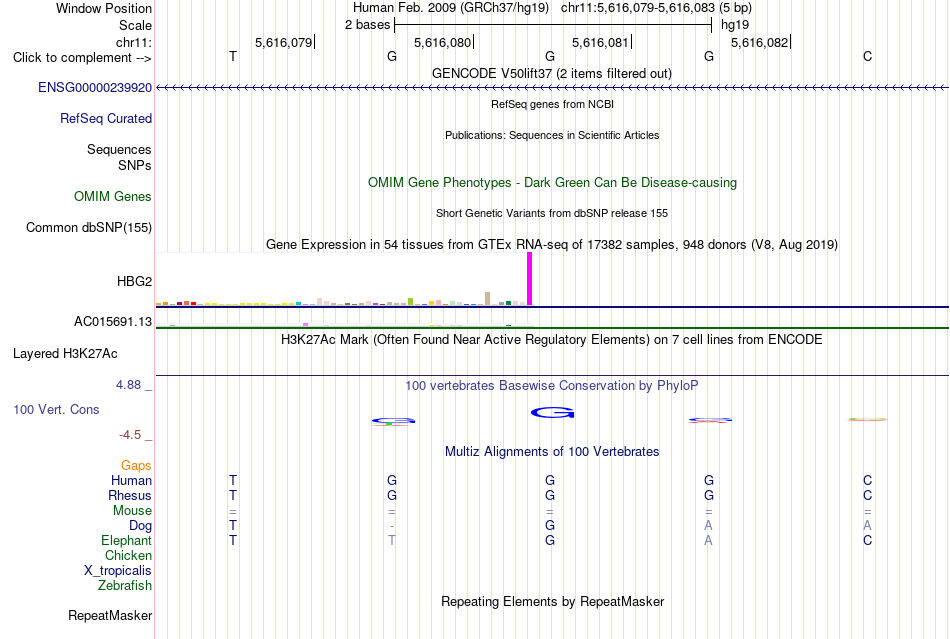Click the H3K27Ac Mark ENCODE track title
The width and height of the screenshot is (950, 639).
[552, 339]
